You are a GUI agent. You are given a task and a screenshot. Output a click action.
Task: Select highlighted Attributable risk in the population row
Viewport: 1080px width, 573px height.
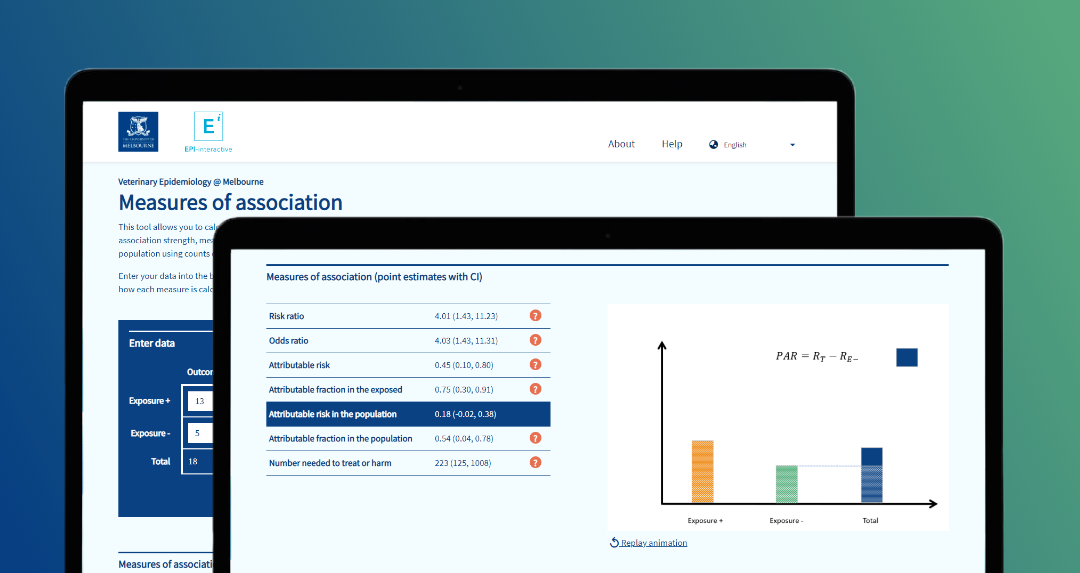tap(408, 414)
